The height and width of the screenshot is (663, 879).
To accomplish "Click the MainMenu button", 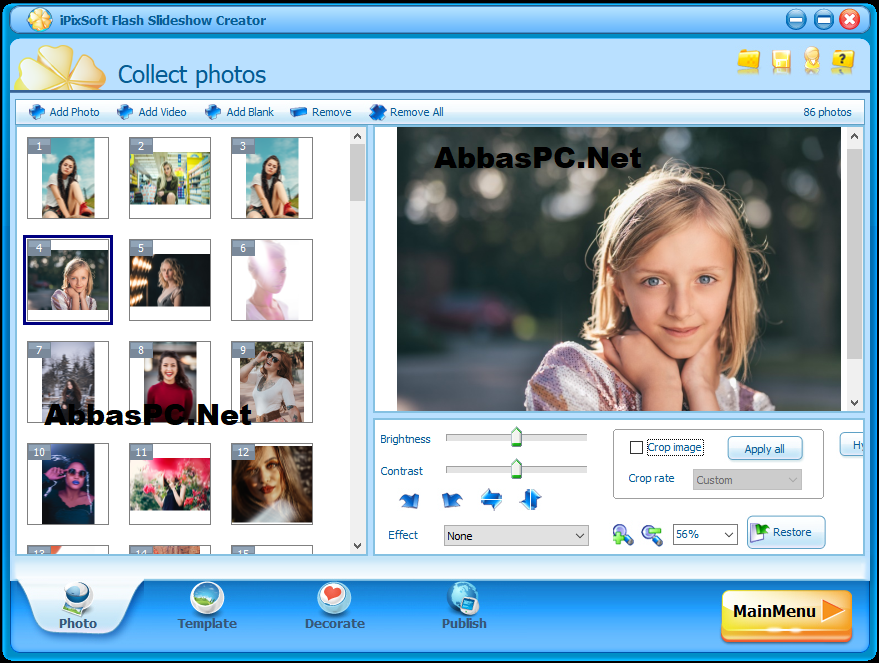I will click(787, 614).
